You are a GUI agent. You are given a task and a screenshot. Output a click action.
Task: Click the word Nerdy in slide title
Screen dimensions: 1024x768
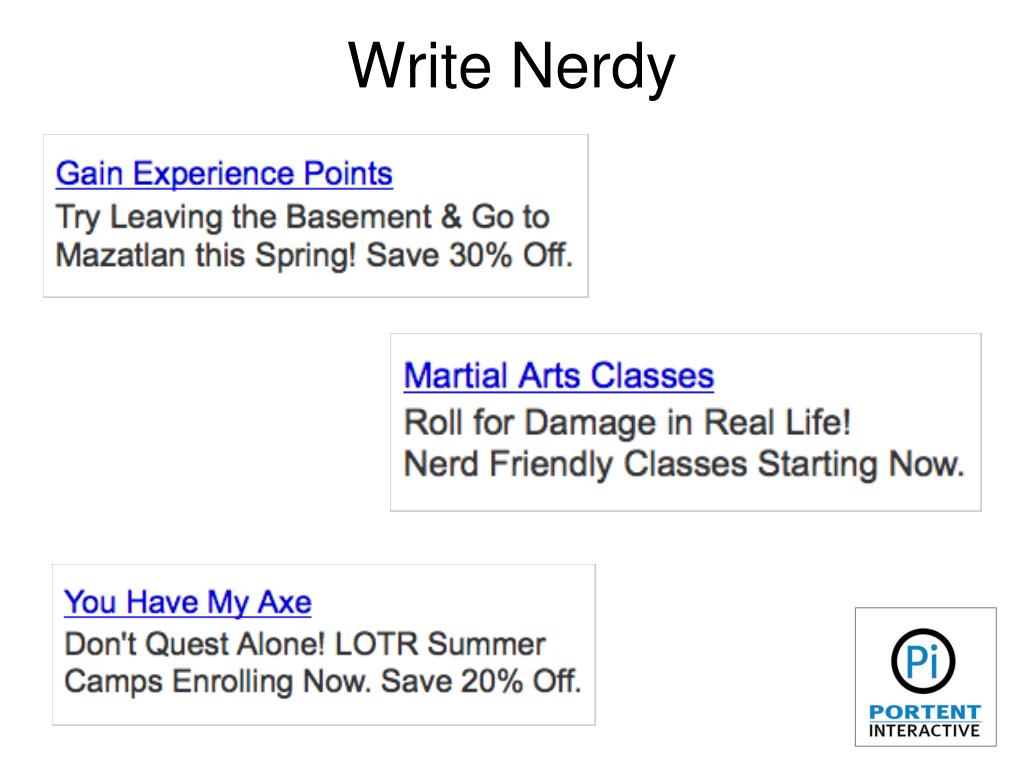(592, 68)
